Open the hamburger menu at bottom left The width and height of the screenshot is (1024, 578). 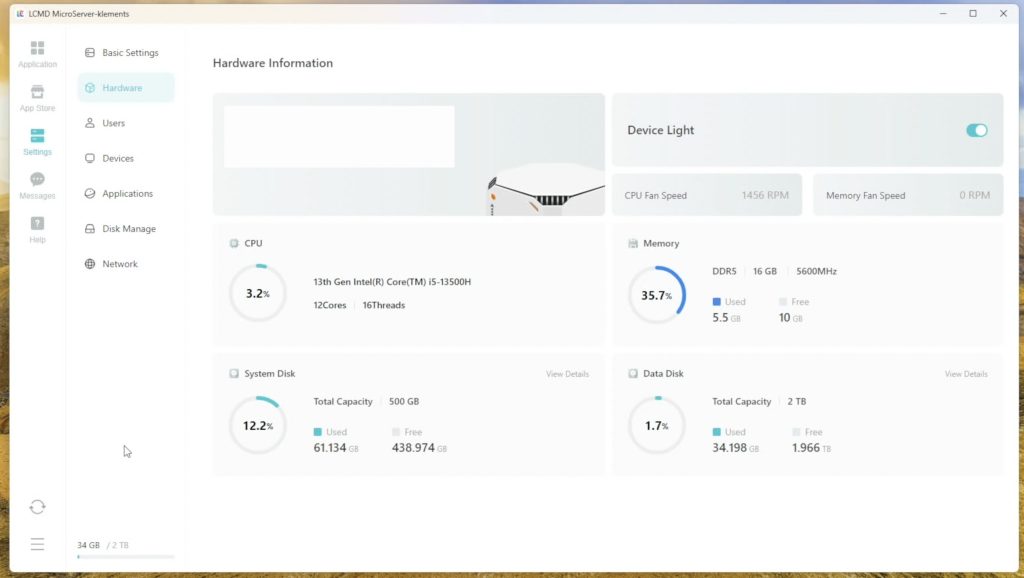tap(37, 543)
